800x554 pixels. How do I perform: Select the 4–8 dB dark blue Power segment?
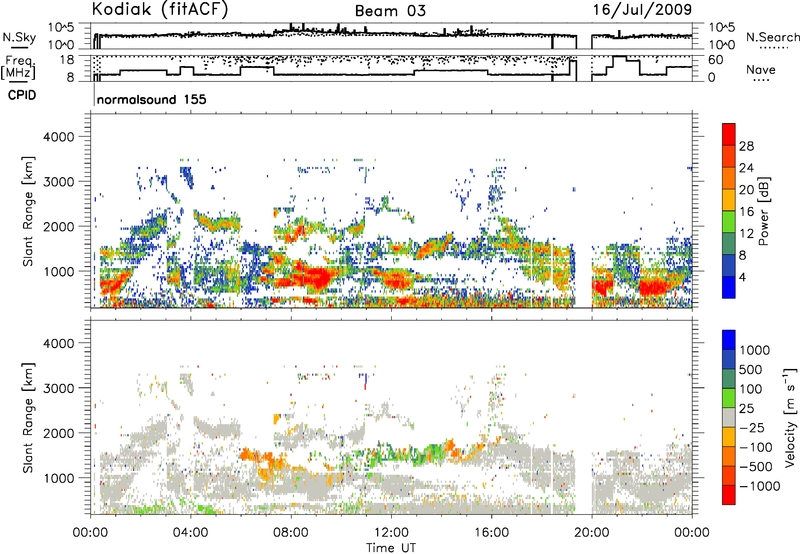coord(729,266)
